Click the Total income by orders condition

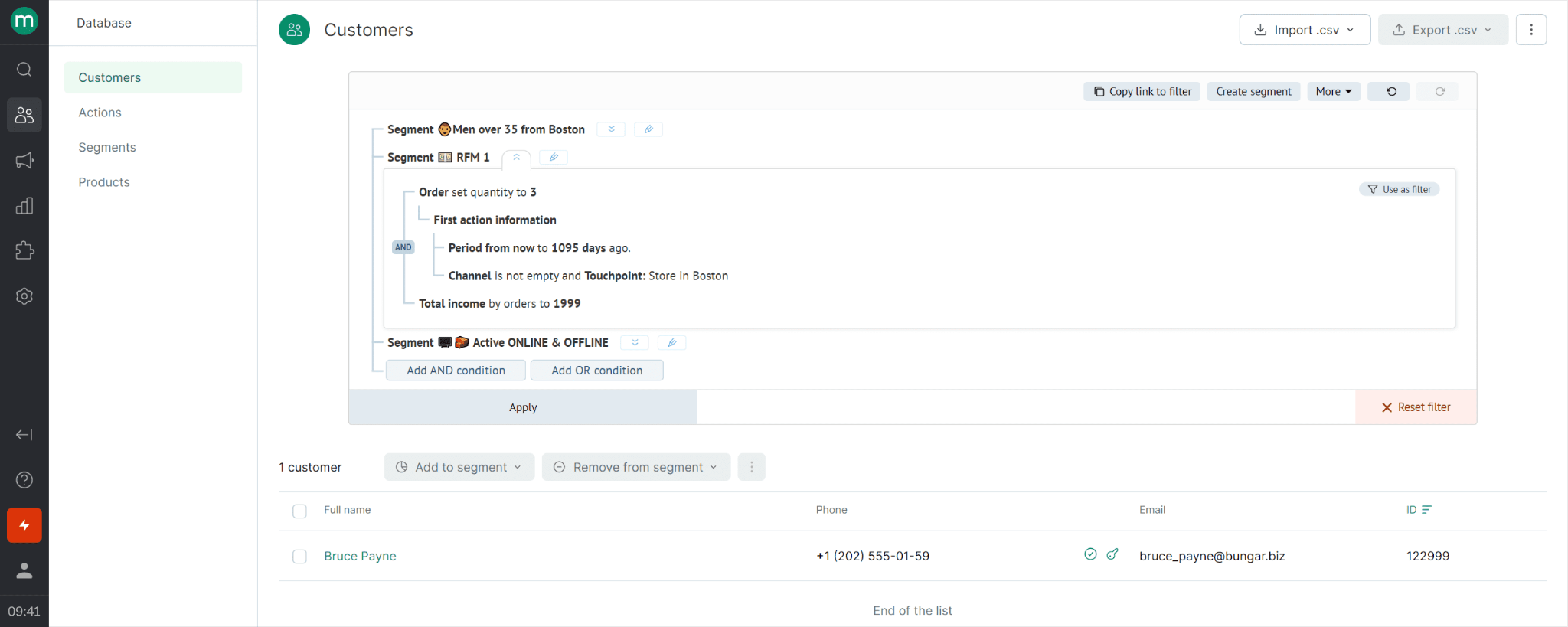[500, 304]
